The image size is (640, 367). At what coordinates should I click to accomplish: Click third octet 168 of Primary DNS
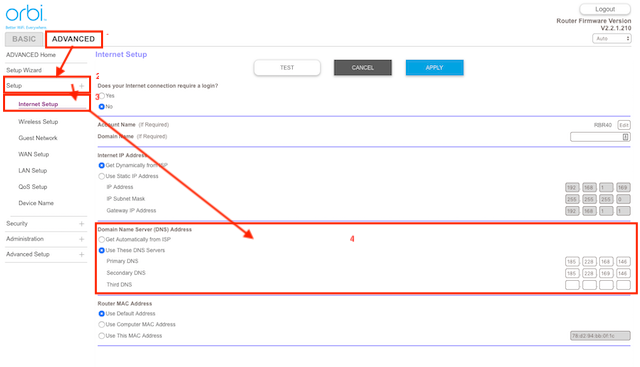pos(606,262)
